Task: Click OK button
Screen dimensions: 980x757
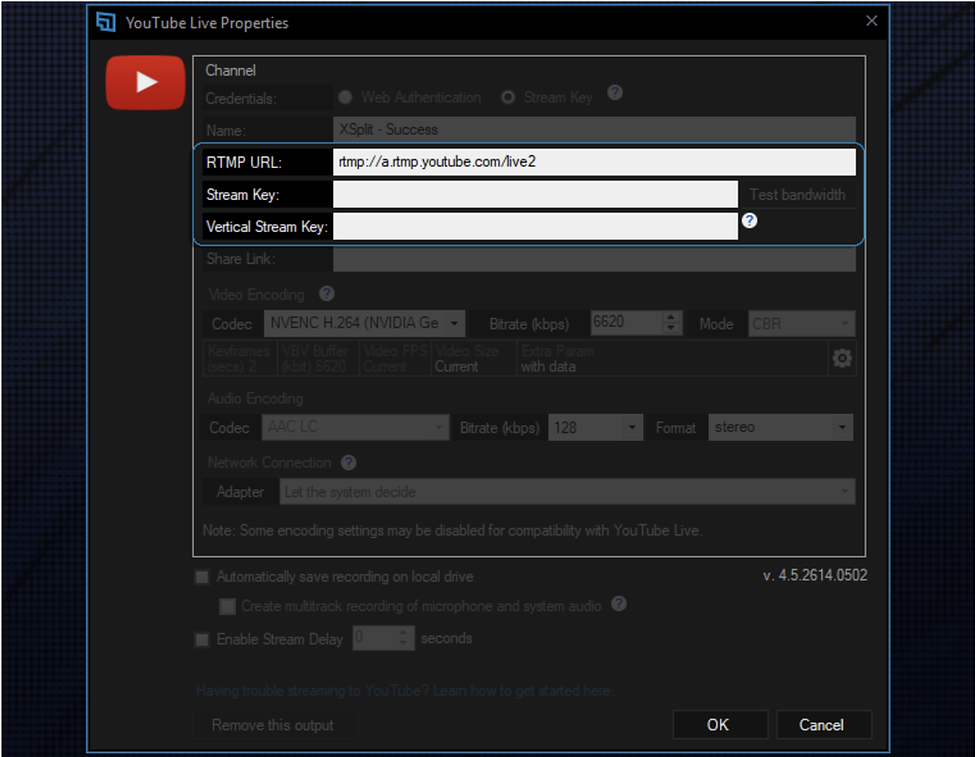Action: (x=719, y=724)
